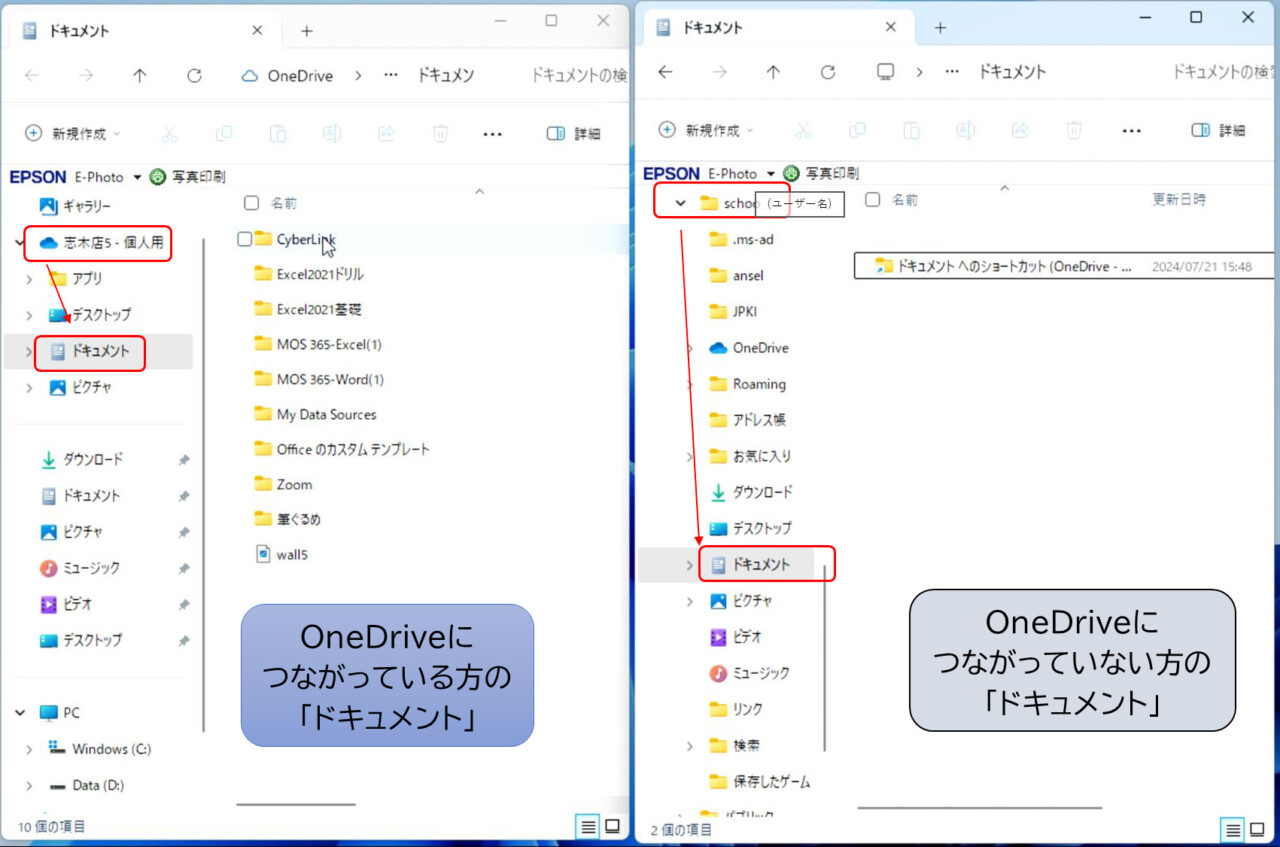
Task: Click 名前 column header in left window
Action: tap(284, 203)
